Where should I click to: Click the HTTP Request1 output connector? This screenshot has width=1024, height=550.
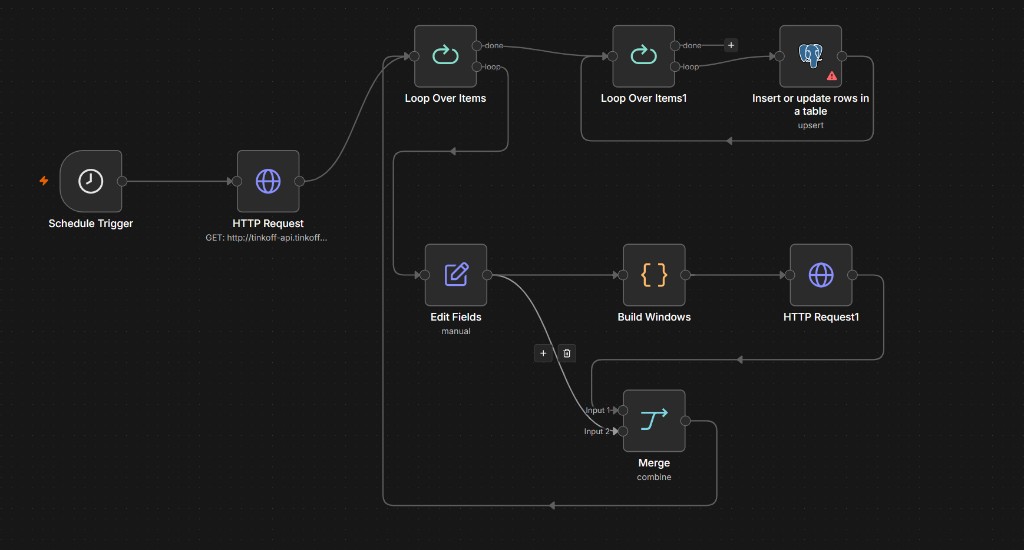pos(852,275)
